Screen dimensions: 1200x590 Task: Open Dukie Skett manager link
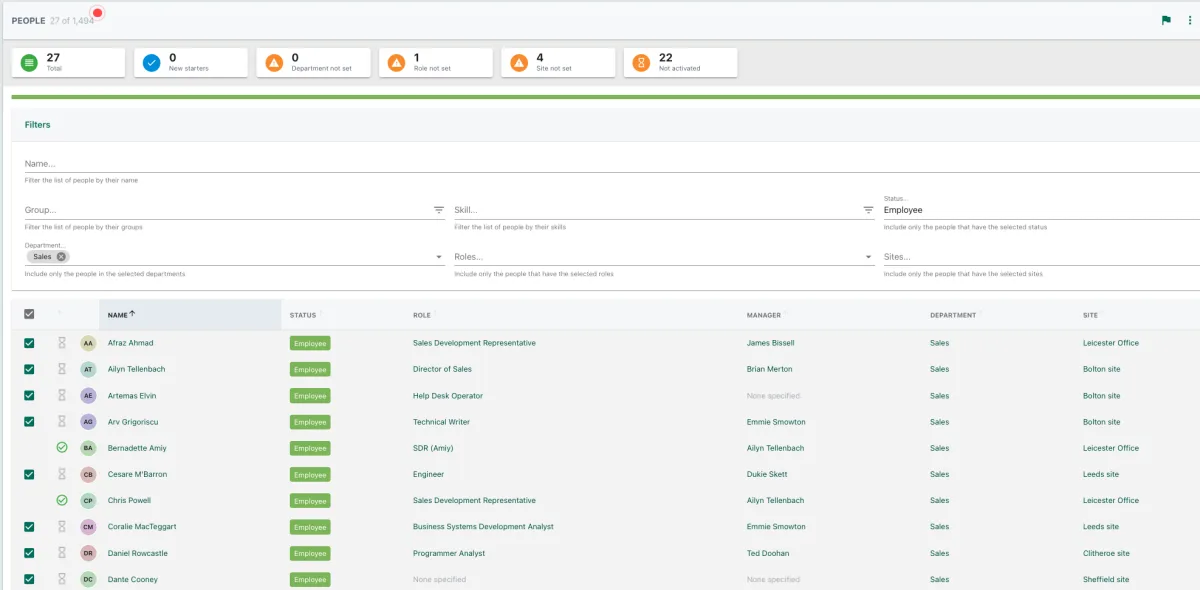point(768,474)
